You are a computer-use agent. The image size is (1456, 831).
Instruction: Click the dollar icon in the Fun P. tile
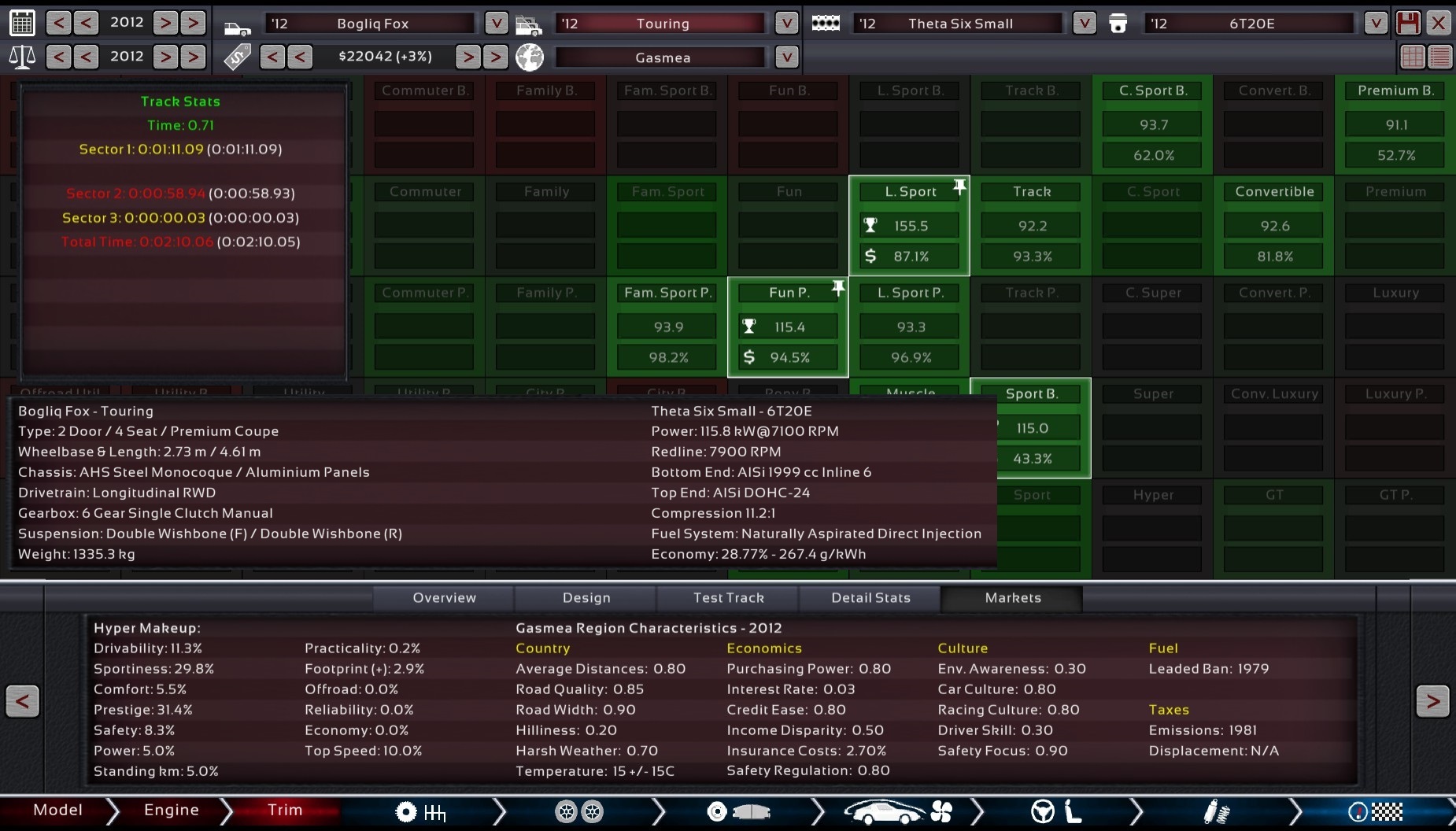(x=749, y=357)
